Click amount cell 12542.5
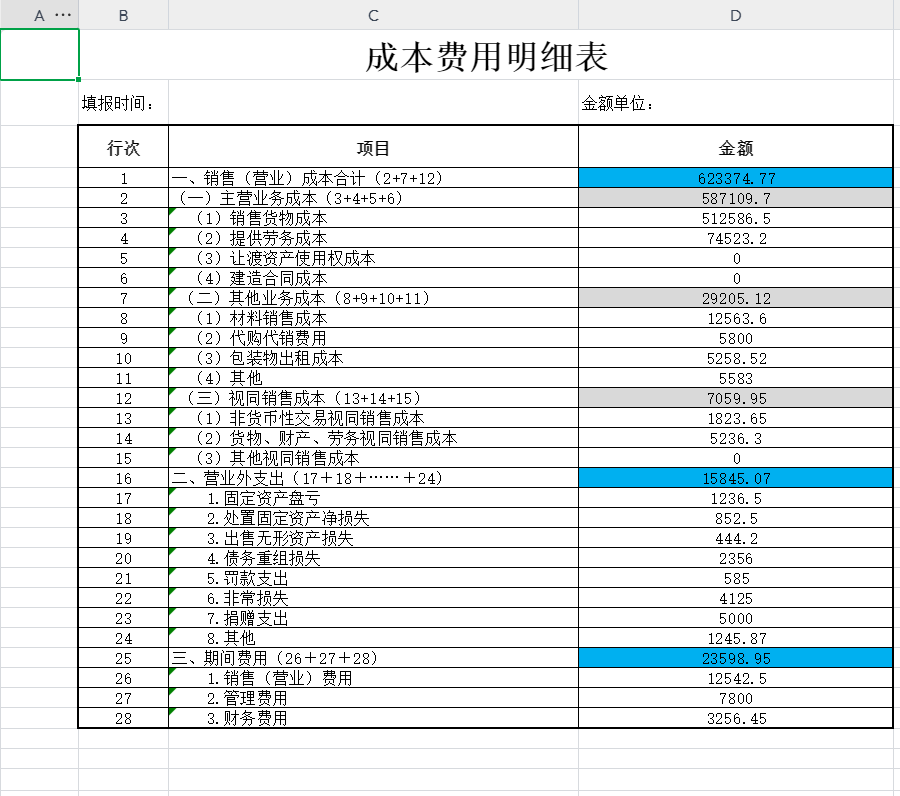The height and width of the screenshot is (796, 900). 736,678
